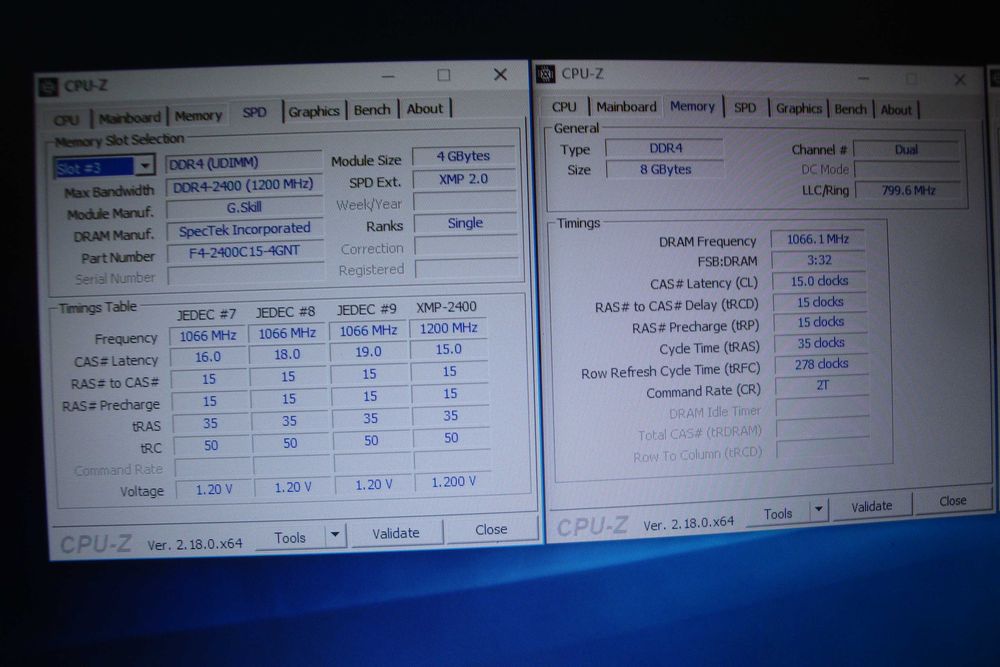This screenshot has width=1000, height=667.
Task: Select the 1200 MHz XMP frequency cell
Action: coord(448,328)
